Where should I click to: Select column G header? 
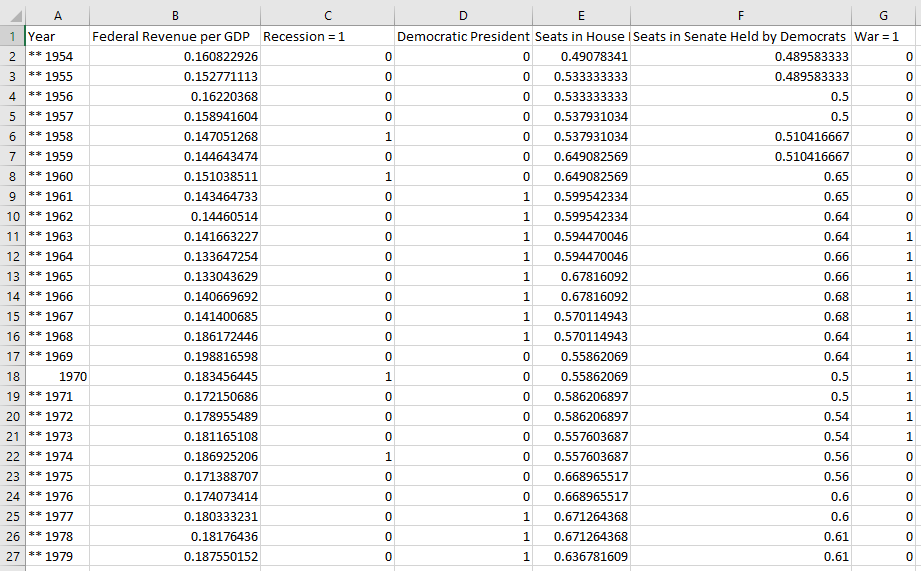click(x=883, y=16)
